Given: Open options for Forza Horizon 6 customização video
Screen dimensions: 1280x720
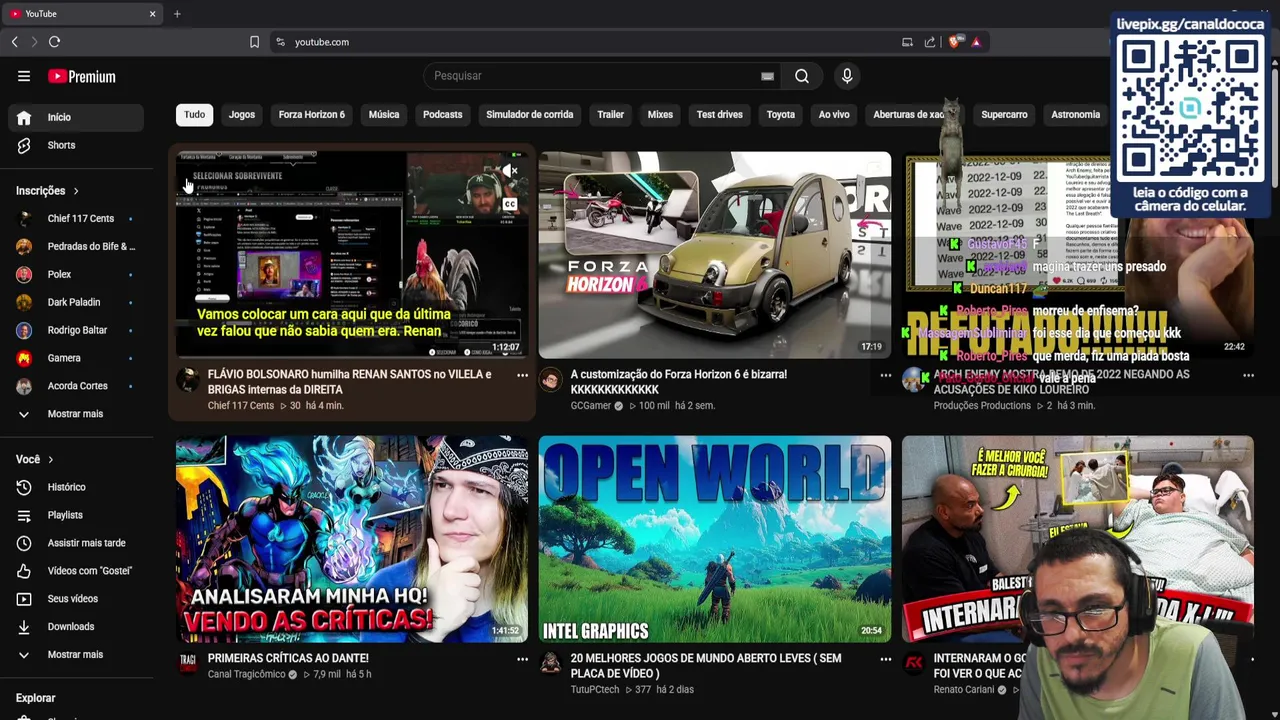Looking at the screenshot, I should click(x=885, y=375).
